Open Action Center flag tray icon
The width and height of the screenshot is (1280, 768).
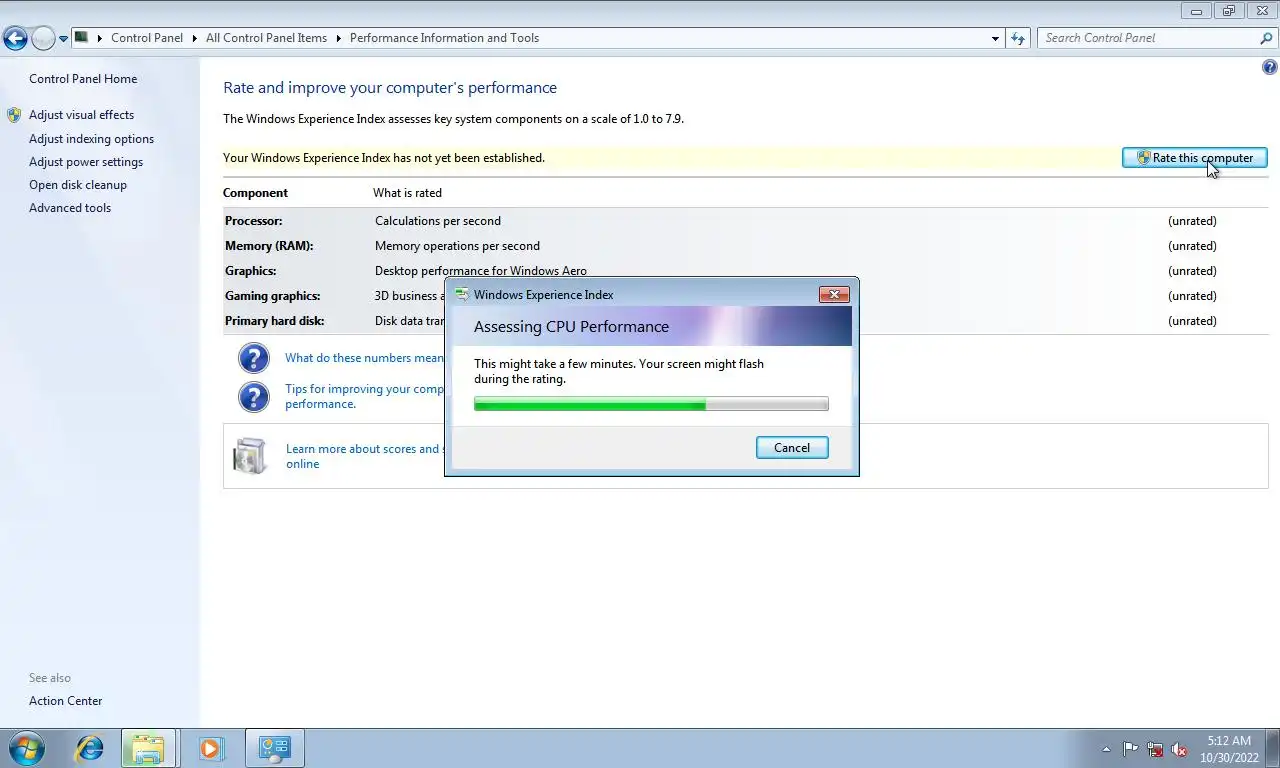pos(1131,749)
